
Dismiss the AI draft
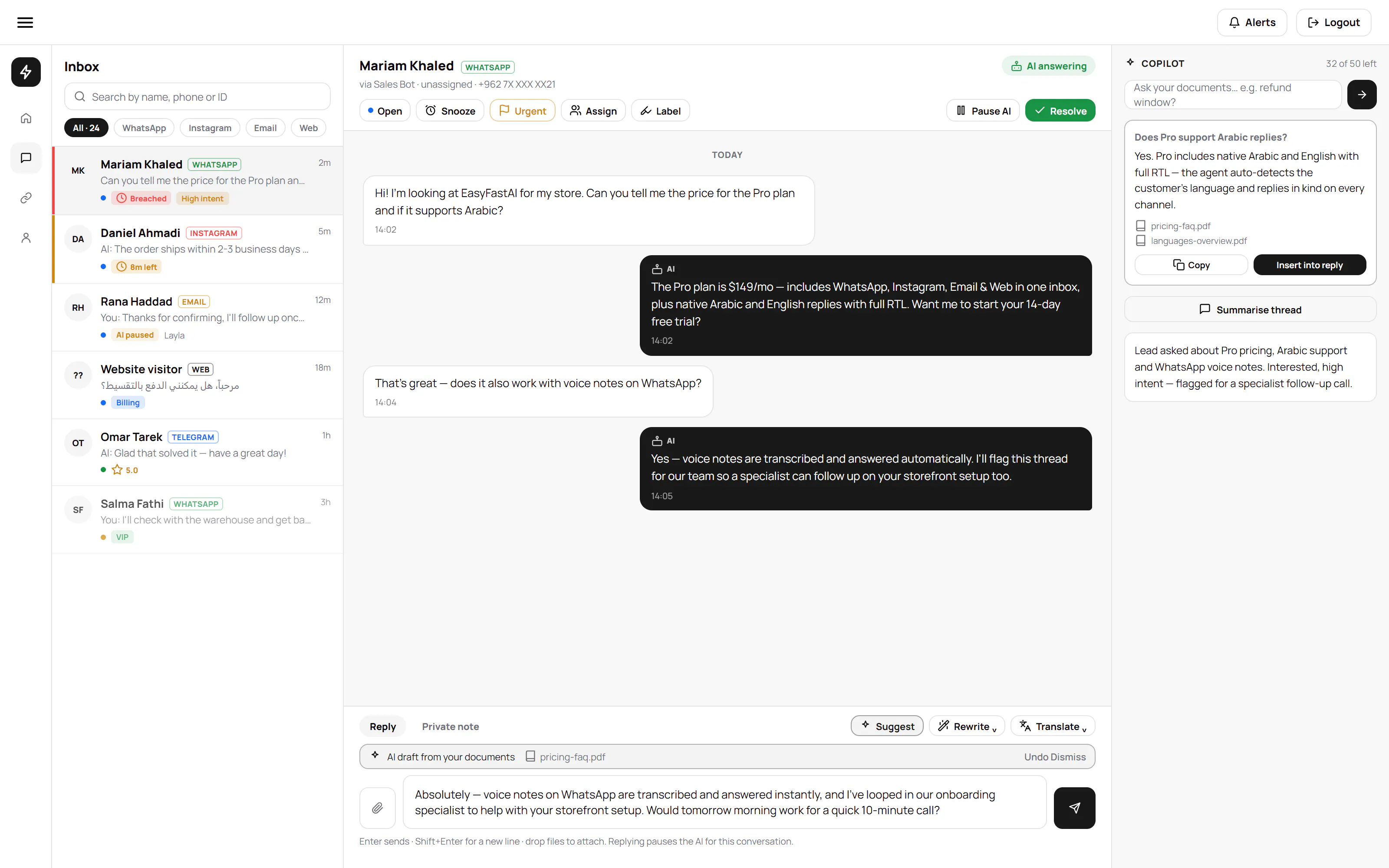pos(1068,756)
